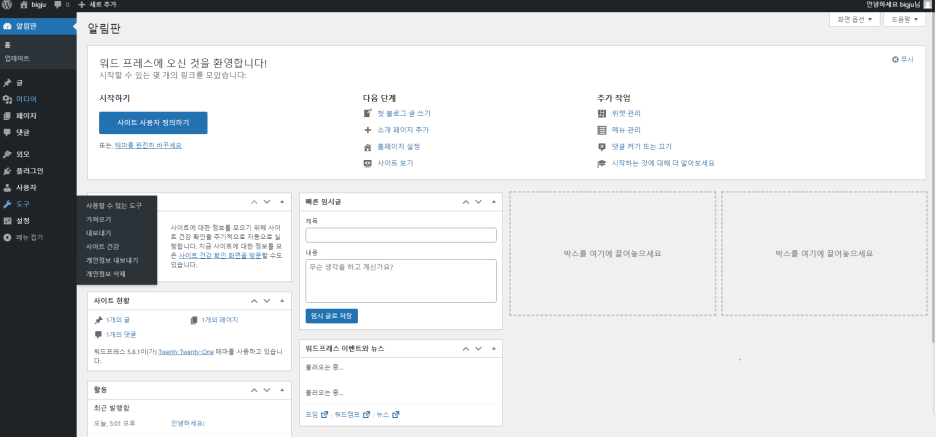Move 빠른 임시글 box down
Viewport: 936px width, 437px height.
[478, 202]
